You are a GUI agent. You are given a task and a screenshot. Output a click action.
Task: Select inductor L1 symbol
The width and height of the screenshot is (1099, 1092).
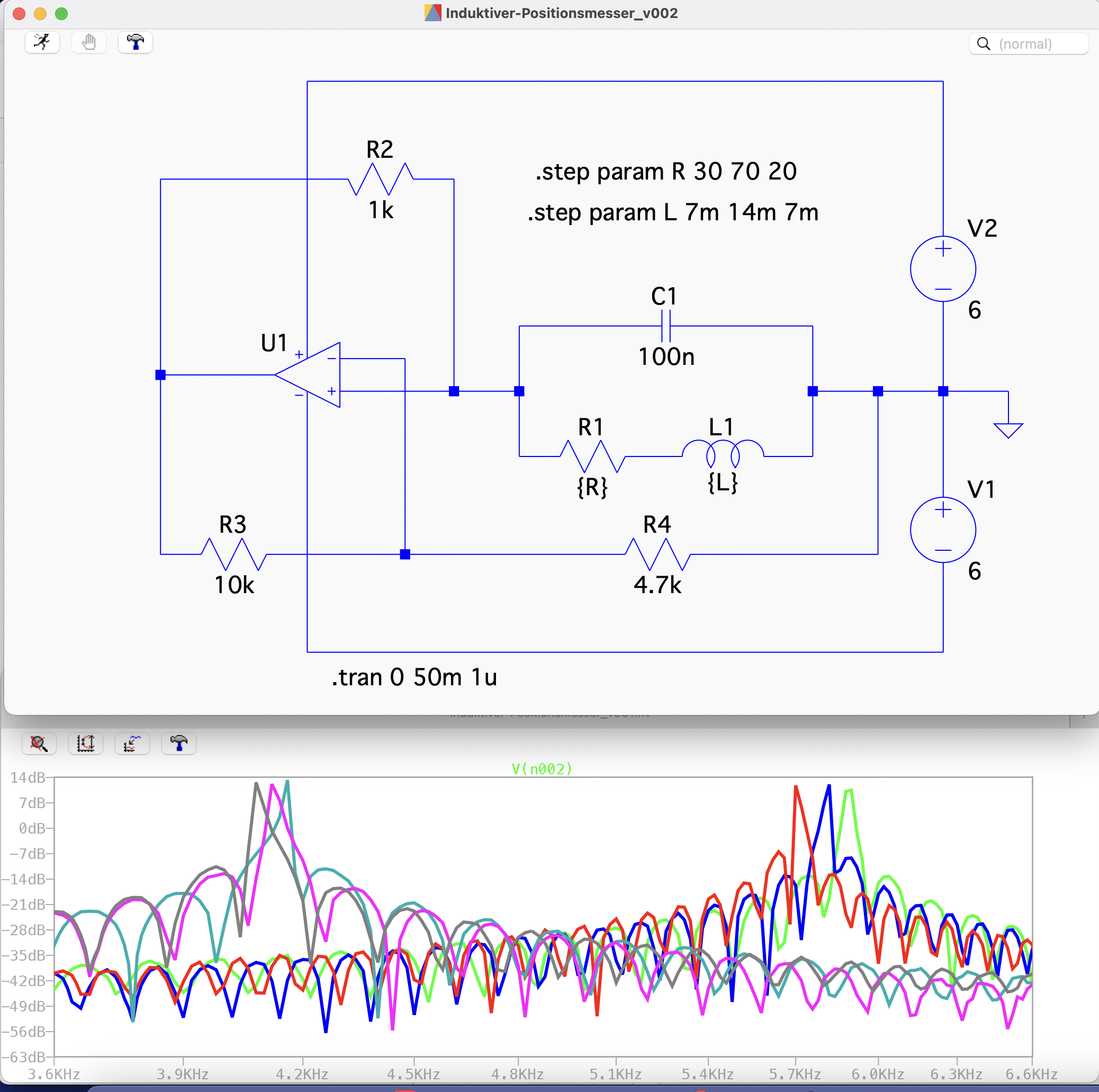[723, 453]
